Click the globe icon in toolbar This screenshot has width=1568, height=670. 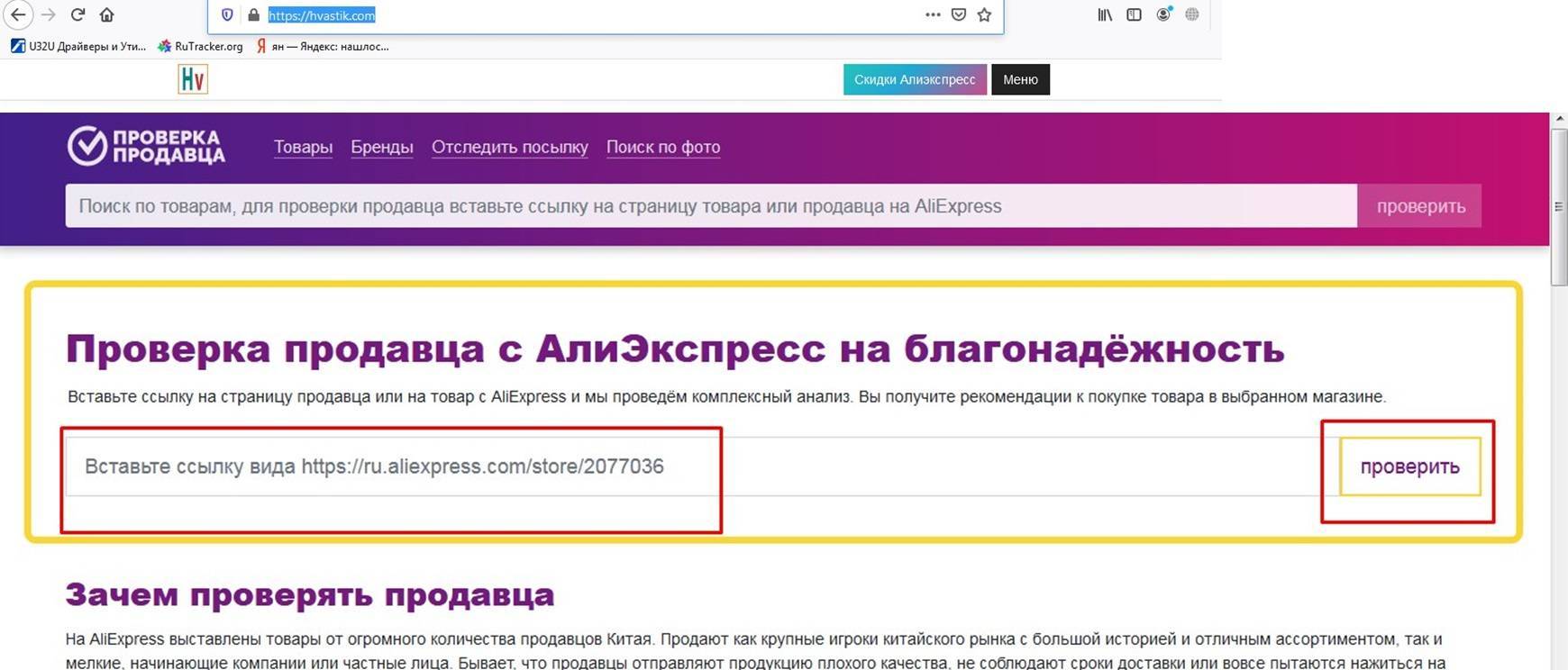(1192, 14)
